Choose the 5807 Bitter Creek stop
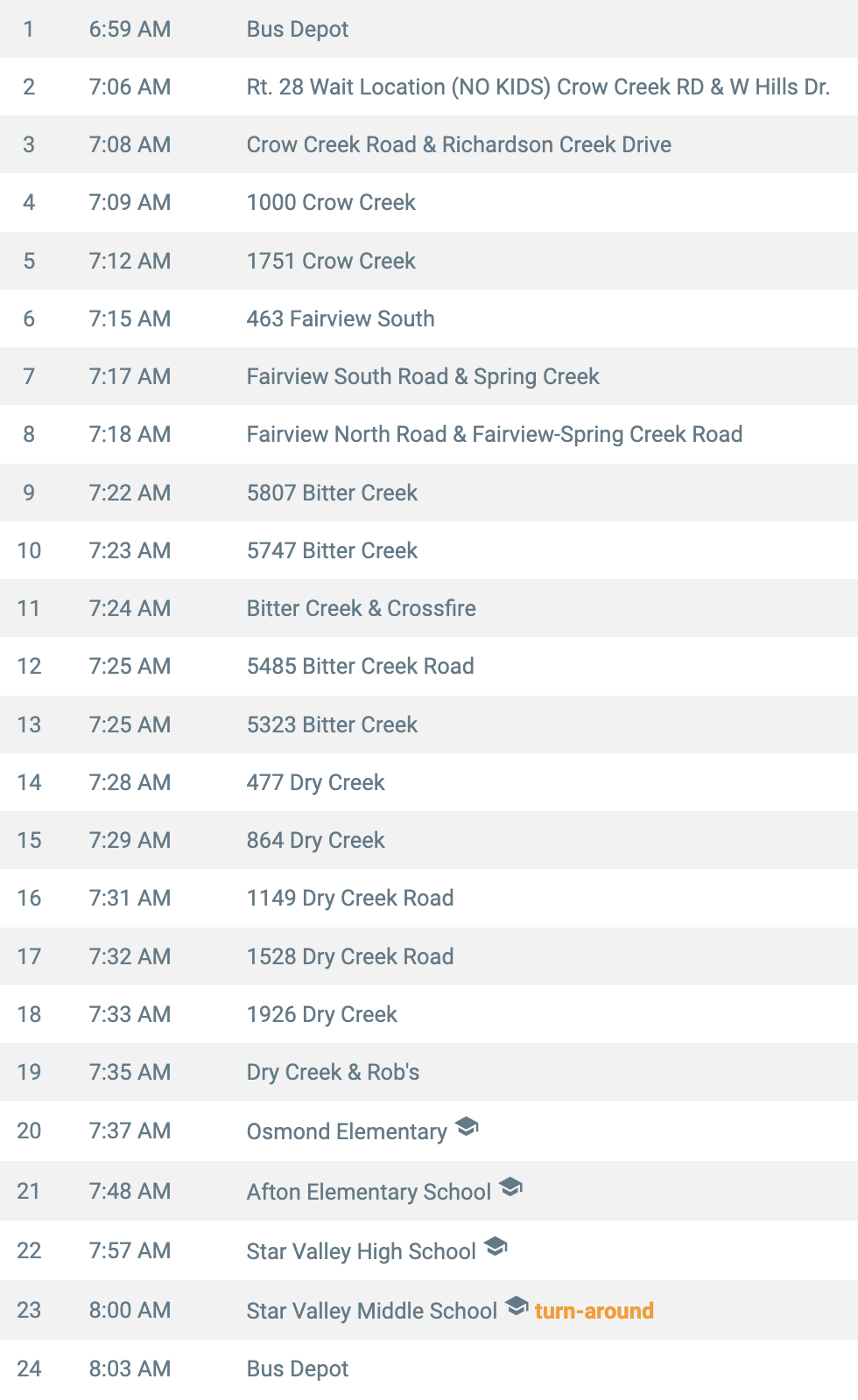The width and height of the screenshot is (858, 1400). pos(429,493)
